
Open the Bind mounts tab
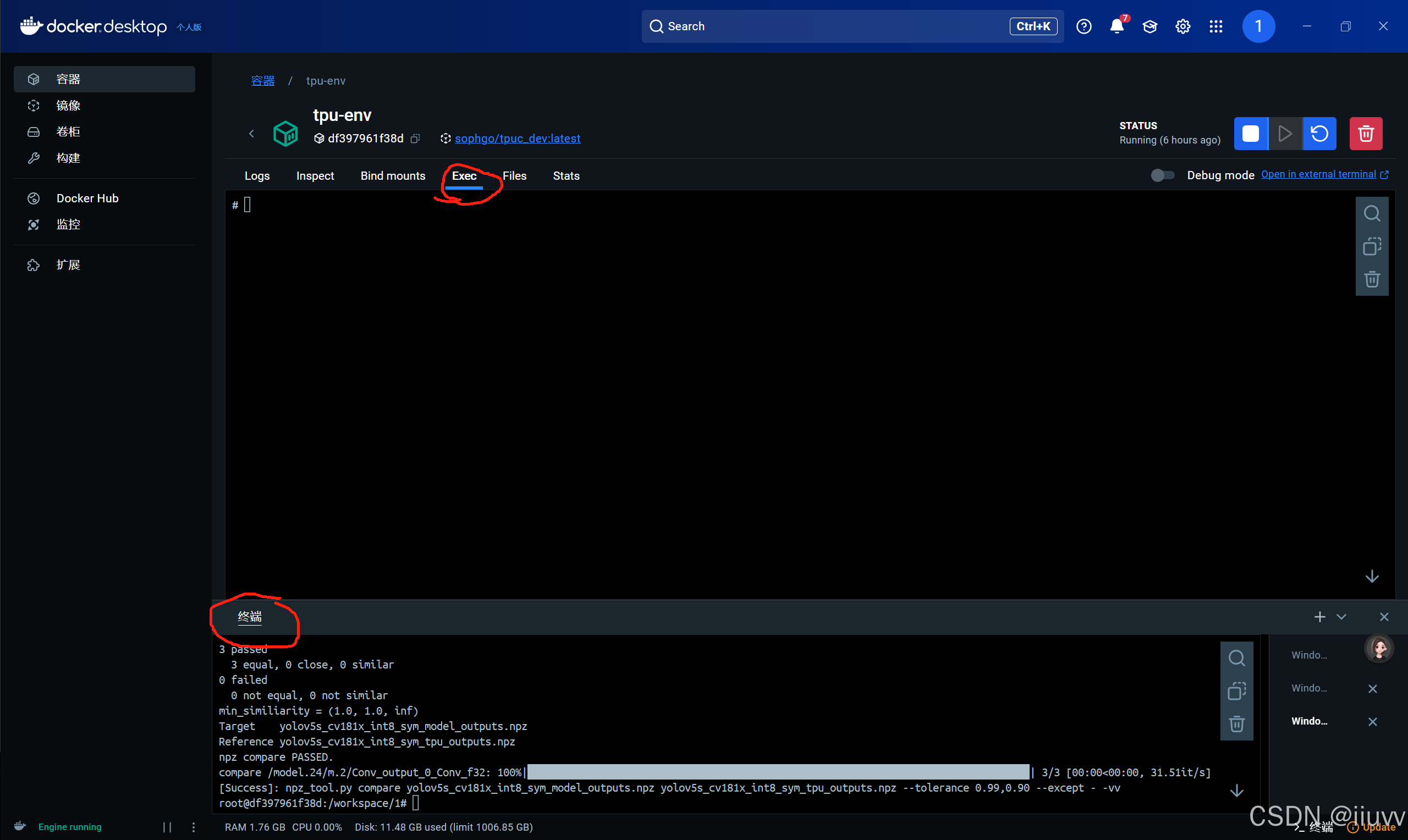coord(392,176)
